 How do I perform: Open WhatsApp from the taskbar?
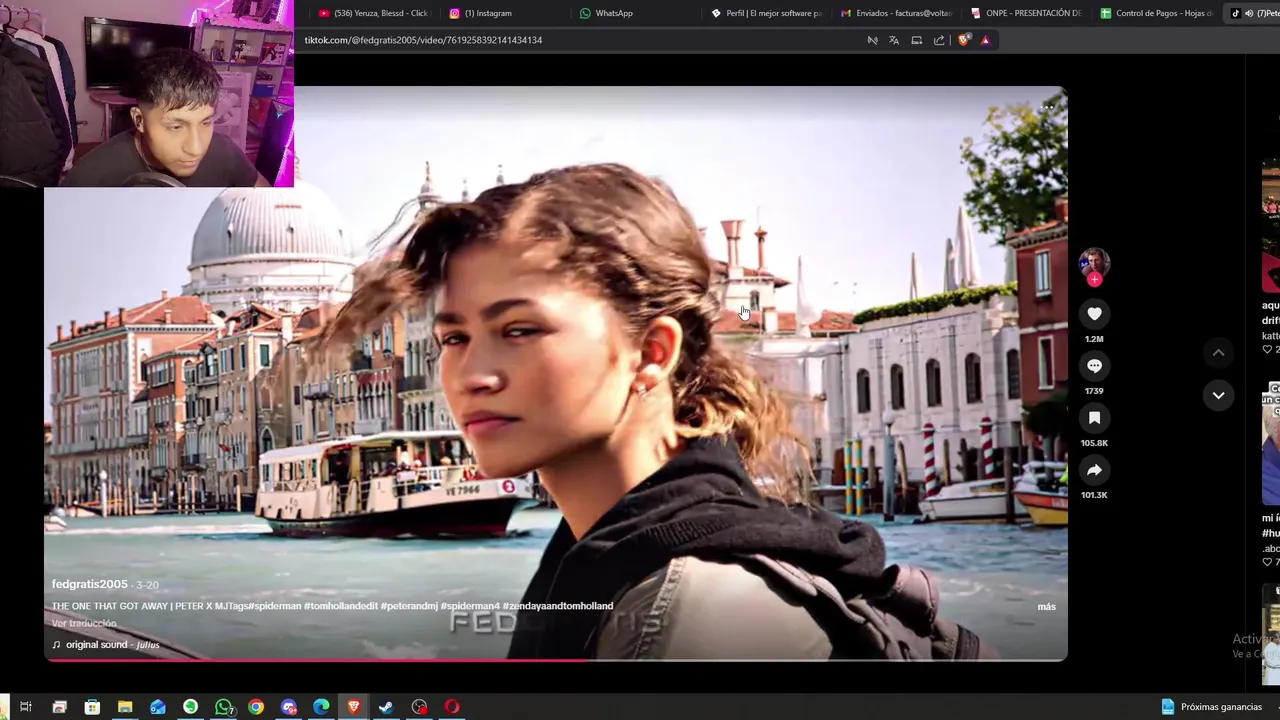[224, 707]
